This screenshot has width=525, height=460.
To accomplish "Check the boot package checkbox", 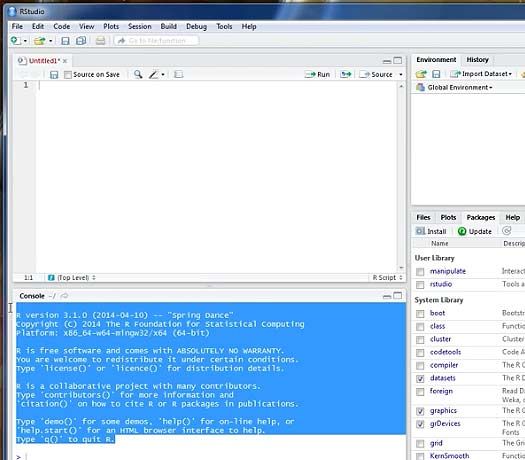I will click(420, 314).
